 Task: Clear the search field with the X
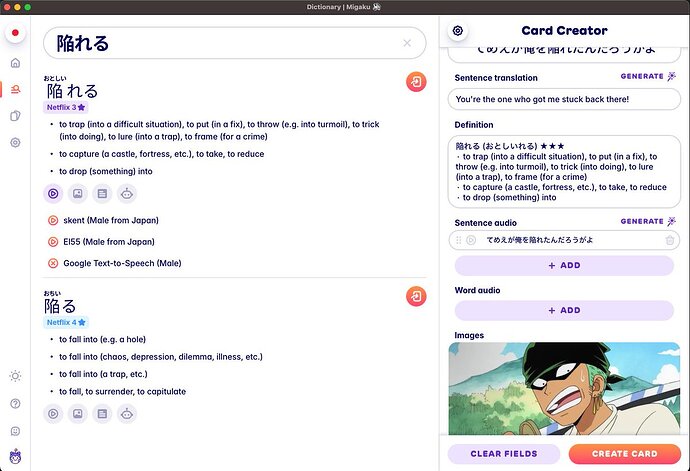(x=407, y=43)
